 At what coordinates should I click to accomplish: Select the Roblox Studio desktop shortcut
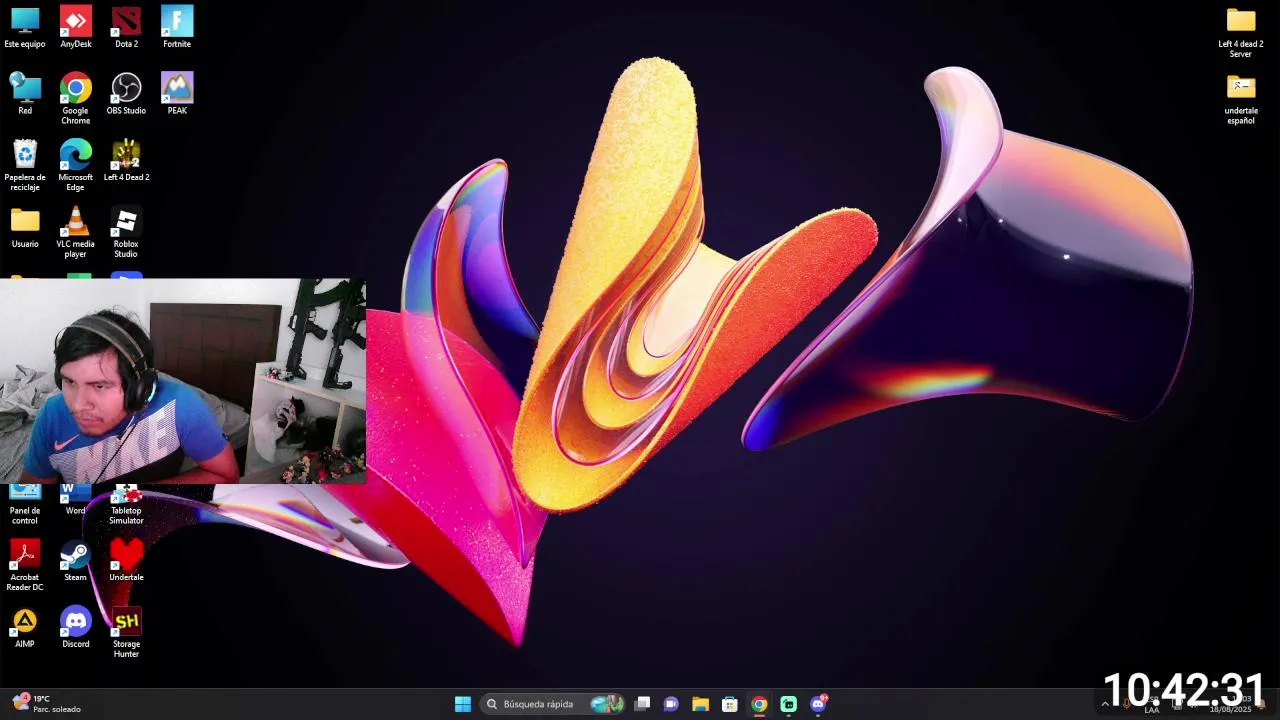[x=126, y=233]
